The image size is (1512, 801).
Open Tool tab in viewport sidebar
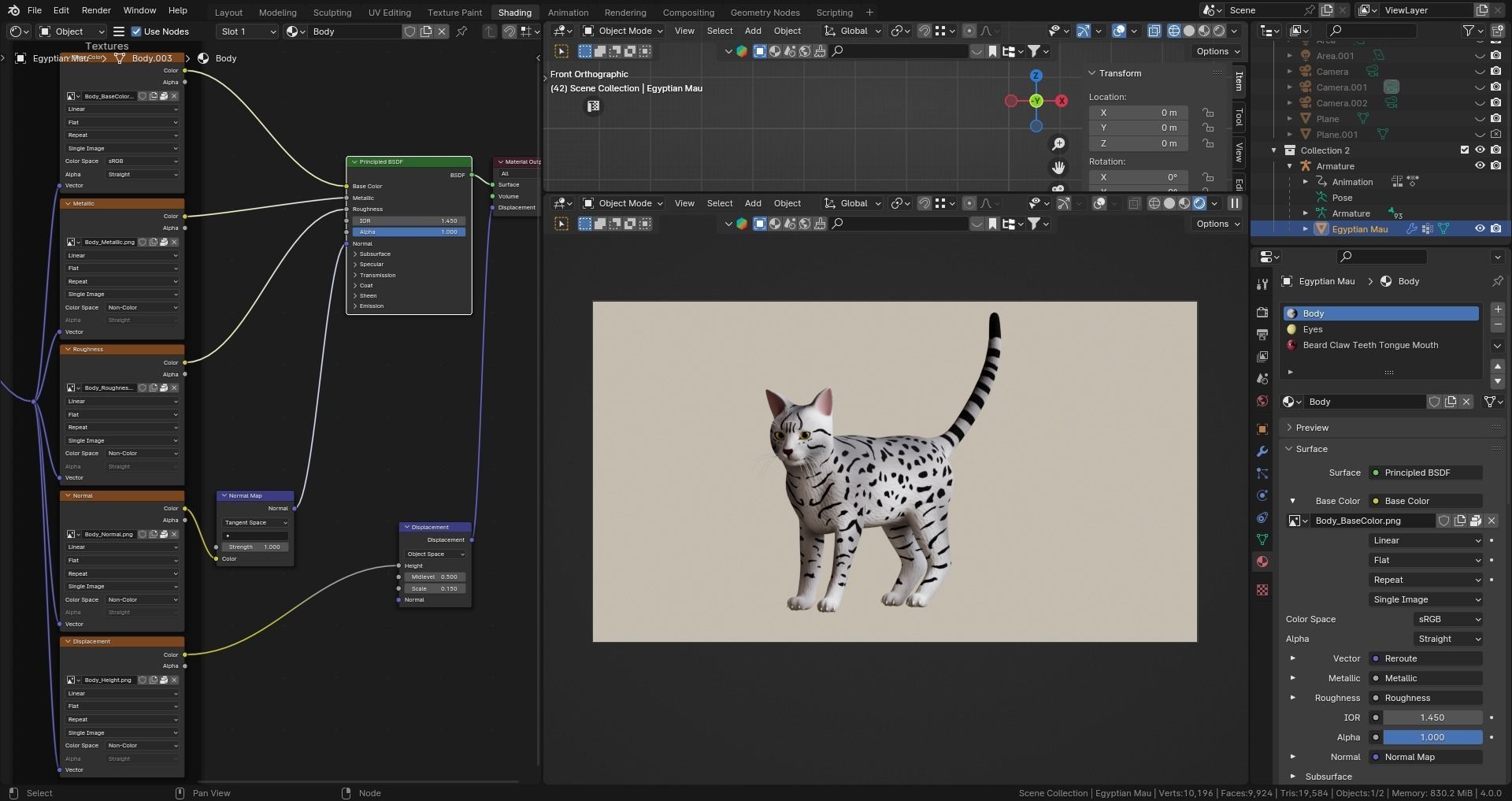1239,117
